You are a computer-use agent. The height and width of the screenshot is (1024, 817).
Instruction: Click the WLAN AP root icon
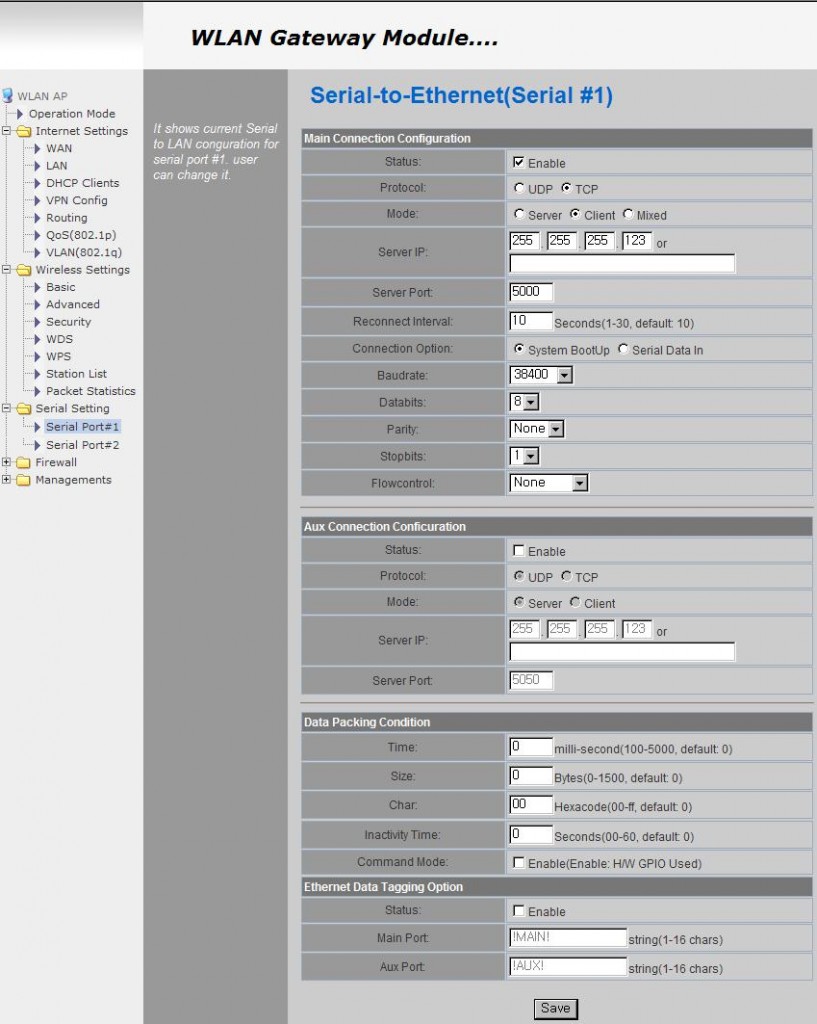(x=8, y=96)
